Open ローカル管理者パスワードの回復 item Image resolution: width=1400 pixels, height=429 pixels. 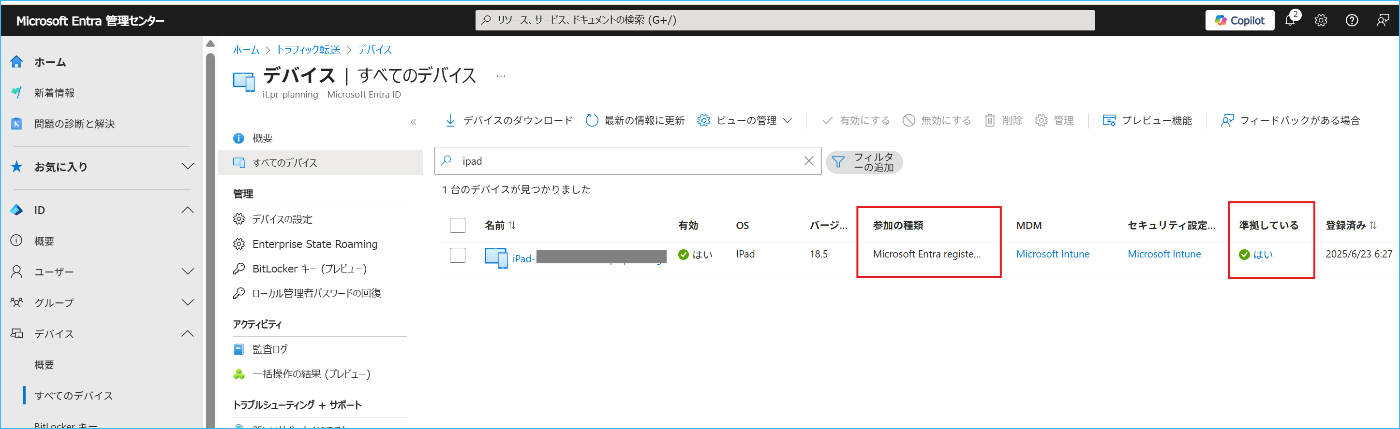[x=316, y=293]
